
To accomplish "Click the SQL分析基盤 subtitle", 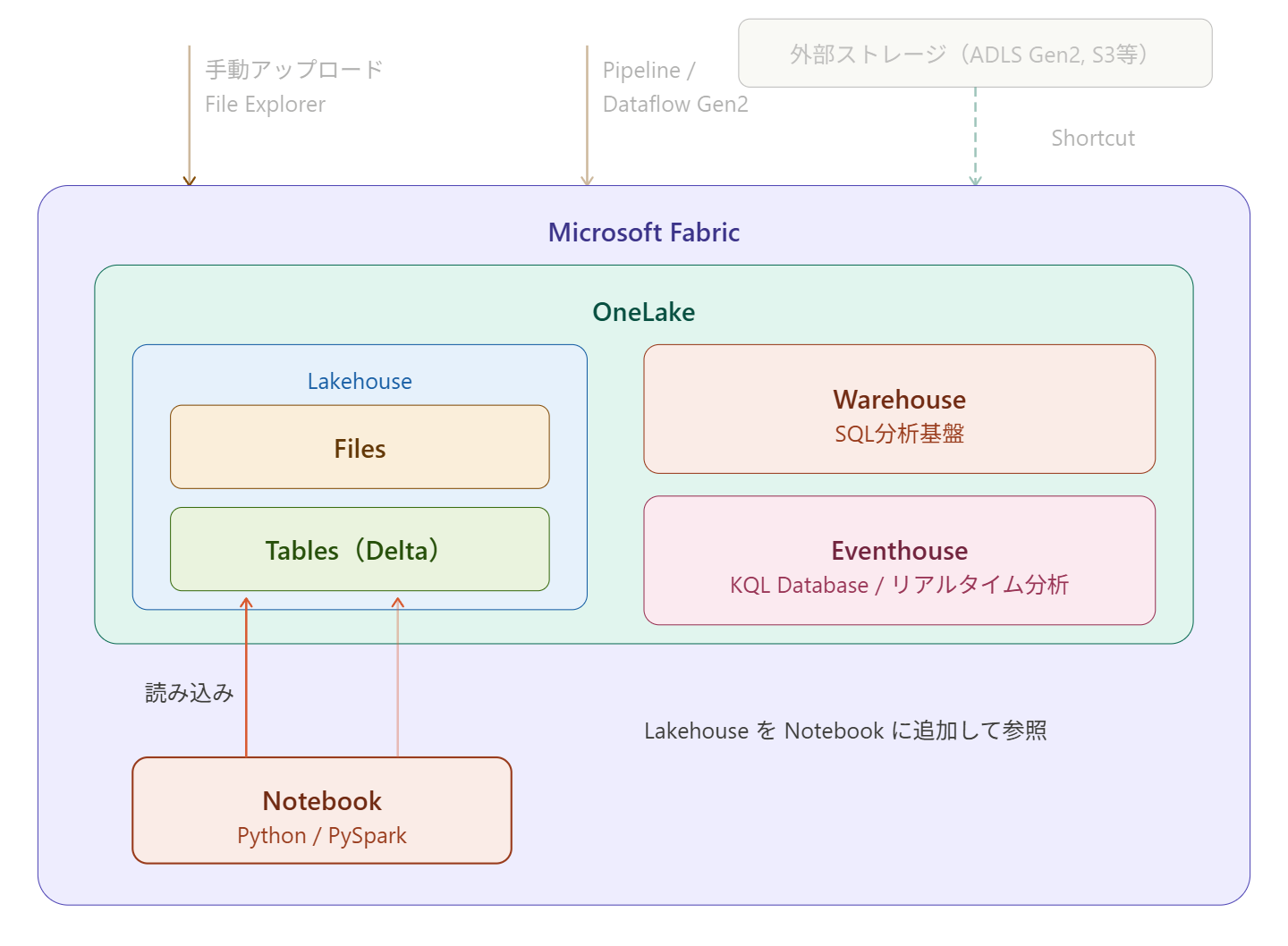I will [899, 435].
